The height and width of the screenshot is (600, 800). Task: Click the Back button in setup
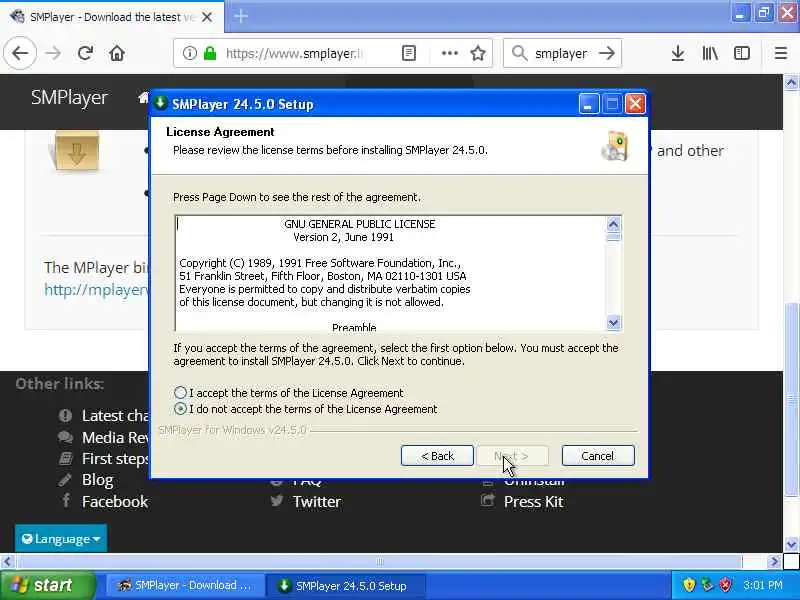[437, 456]
